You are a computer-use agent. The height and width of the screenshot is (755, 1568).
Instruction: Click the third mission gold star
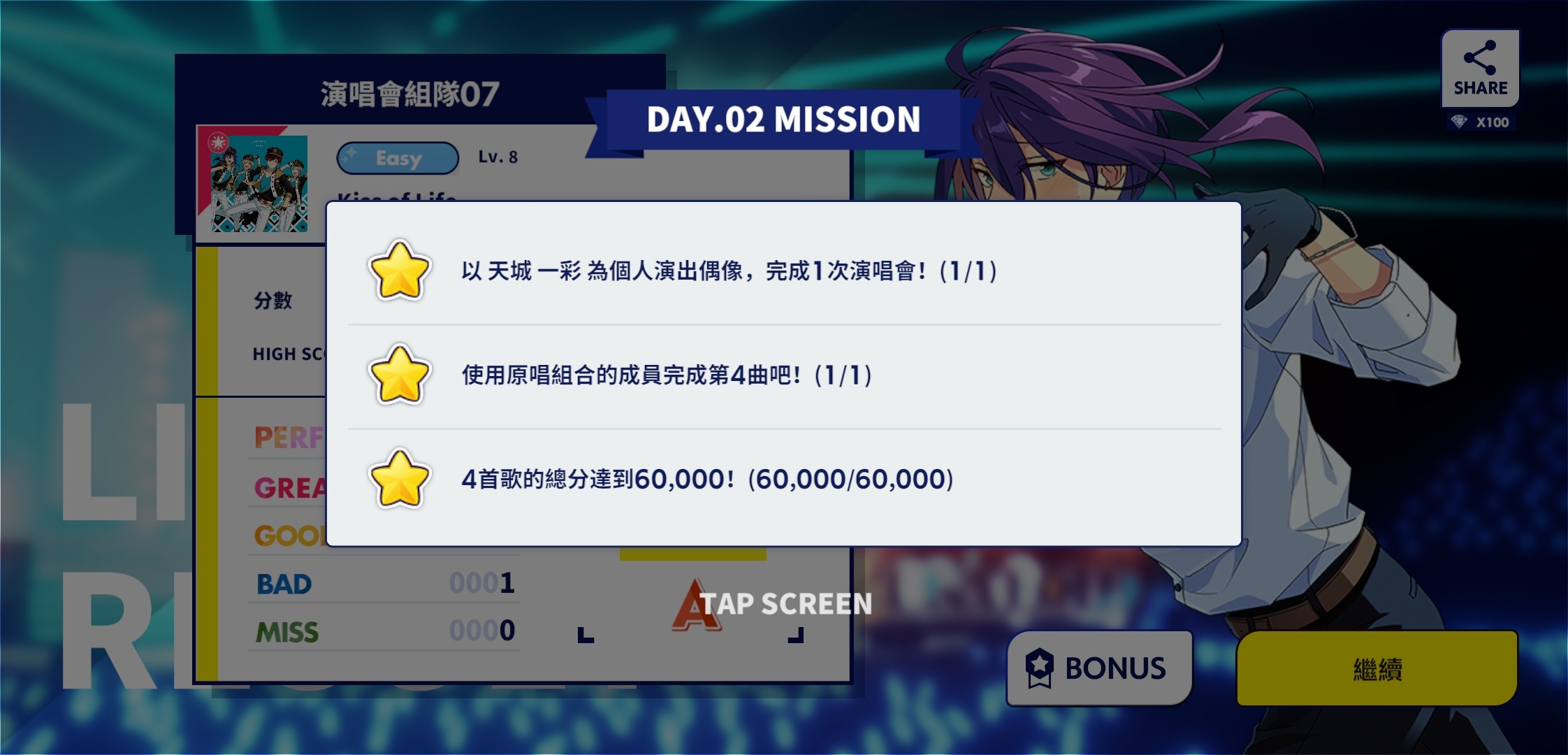click(x=400, y=479)
